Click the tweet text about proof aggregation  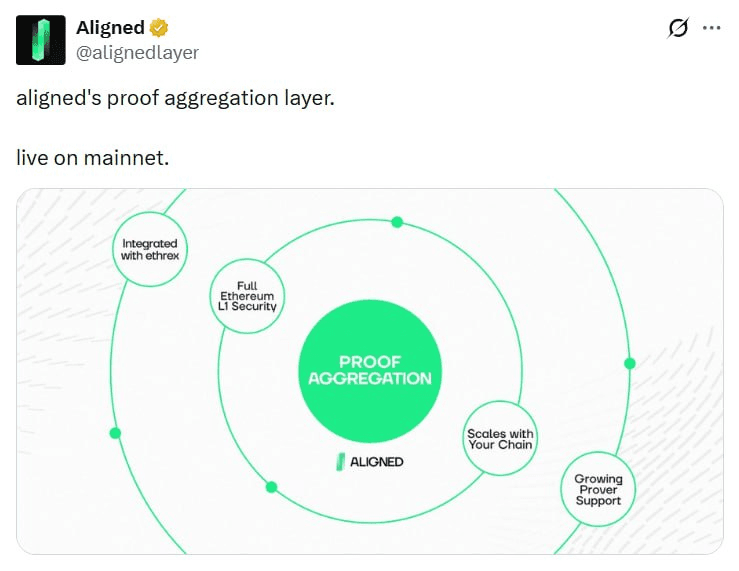[175, 98]
